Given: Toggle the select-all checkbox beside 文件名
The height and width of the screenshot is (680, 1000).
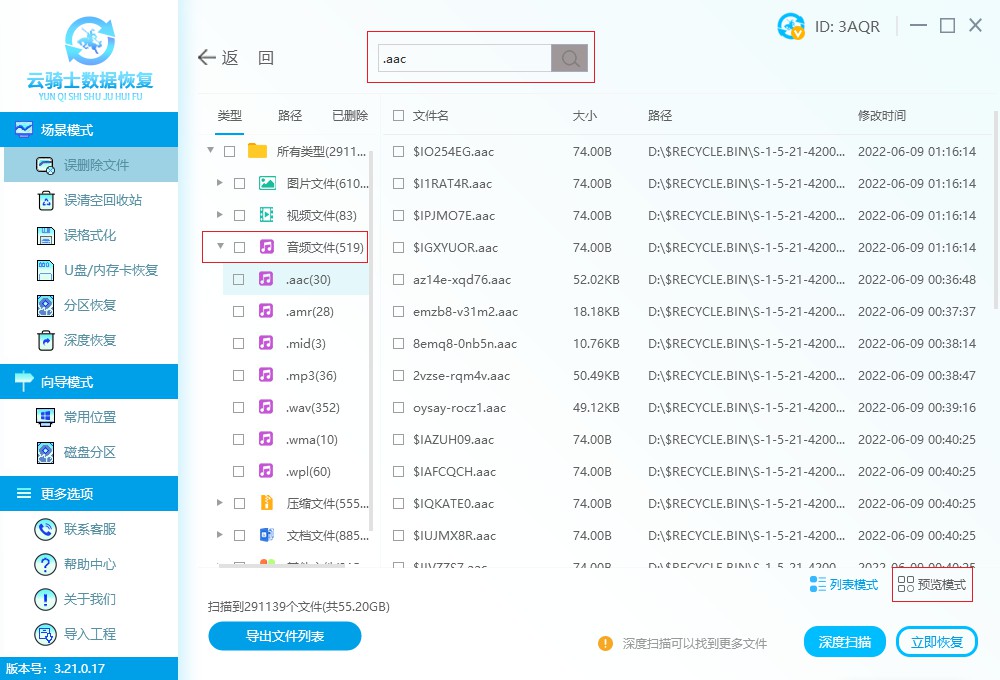Looking at the screenshot, I should tap(399, 116).
